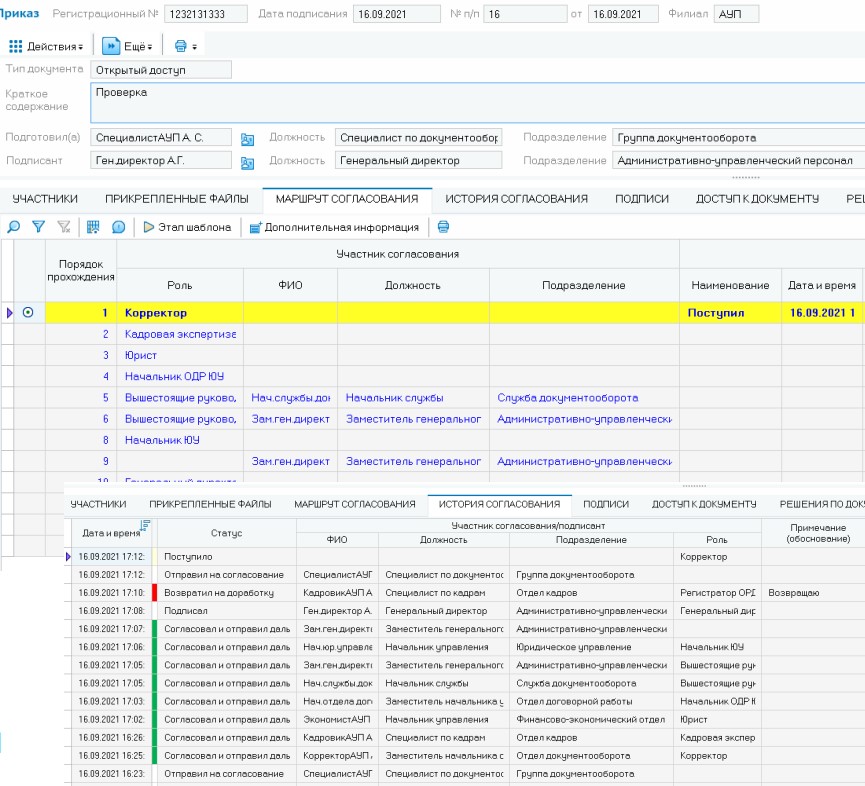The height and width of the screenshot is (786, 865).
Task: Click the Краткое содержание text area
Action: pos(477,103)
